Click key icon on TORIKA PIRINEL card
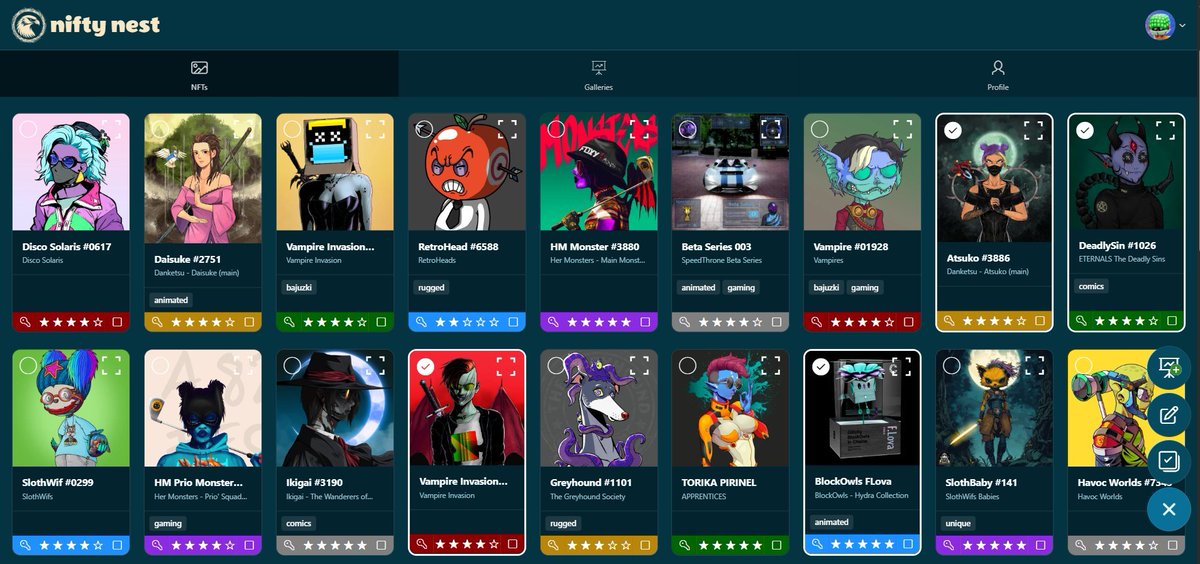 686,545
